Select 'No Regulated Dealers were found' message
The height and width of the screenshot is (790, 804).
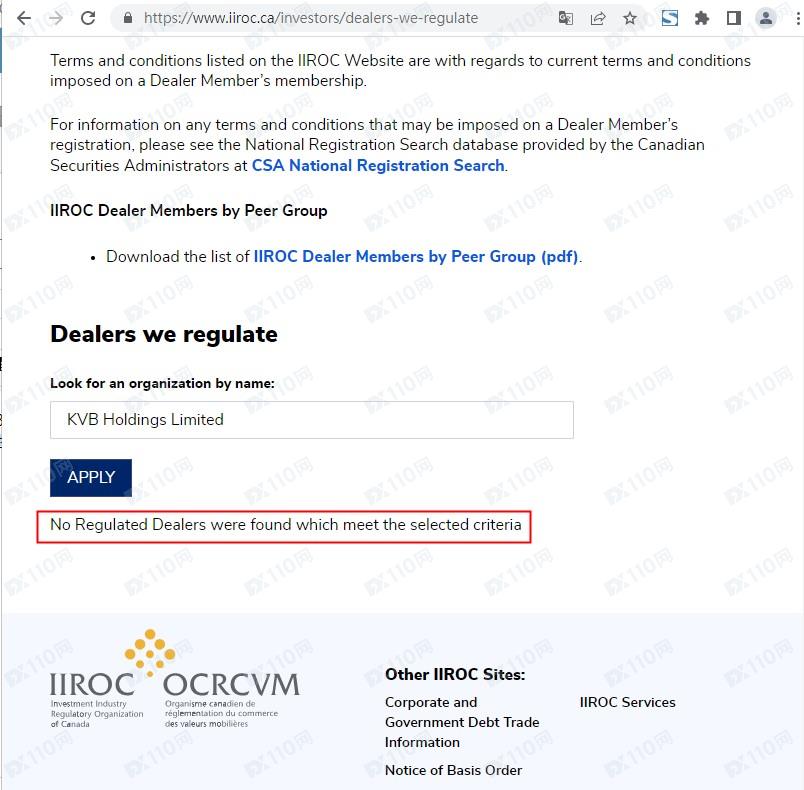coord(286,525)
